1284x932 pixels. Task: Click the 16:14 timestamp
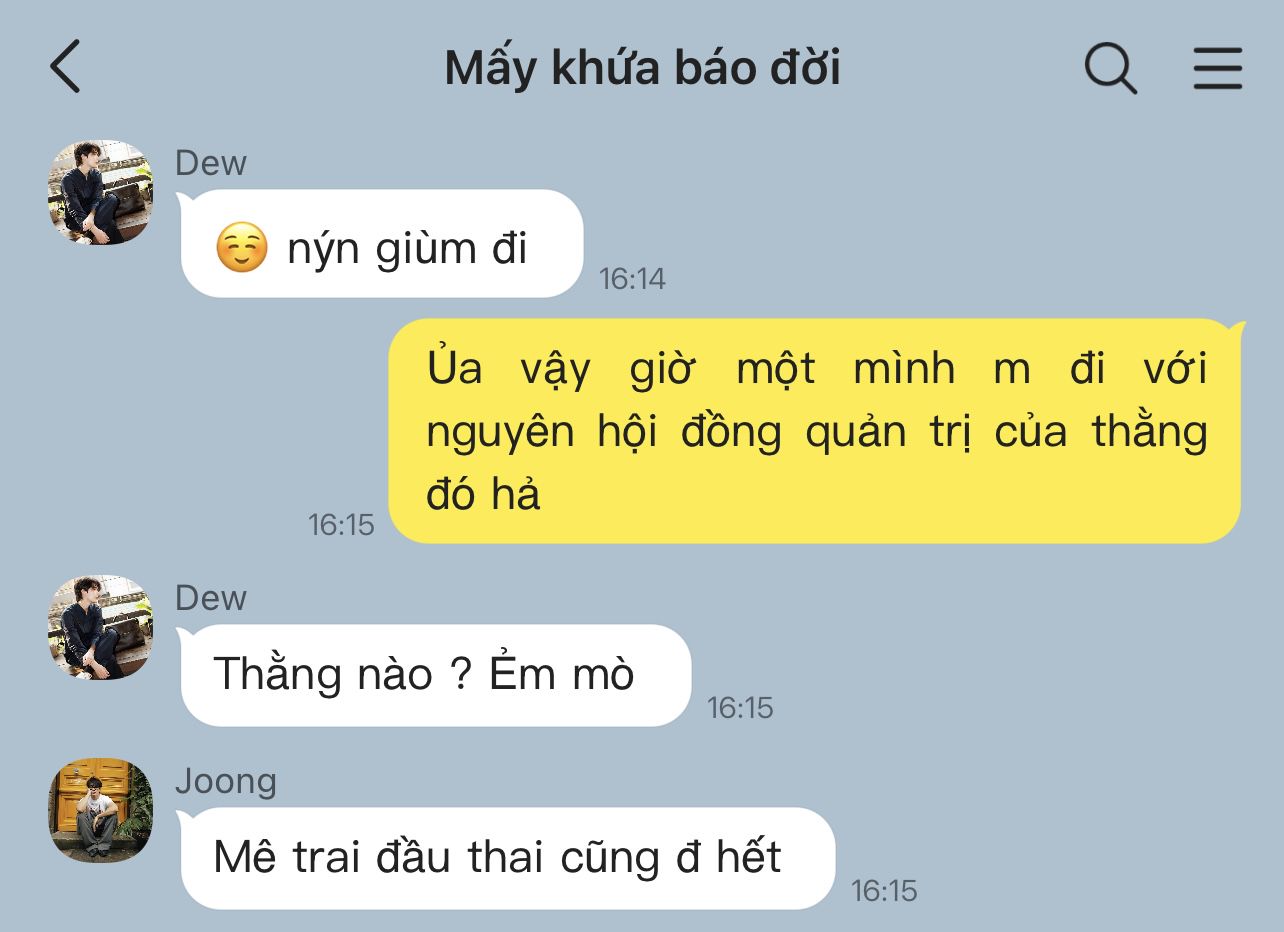(632, 279)
